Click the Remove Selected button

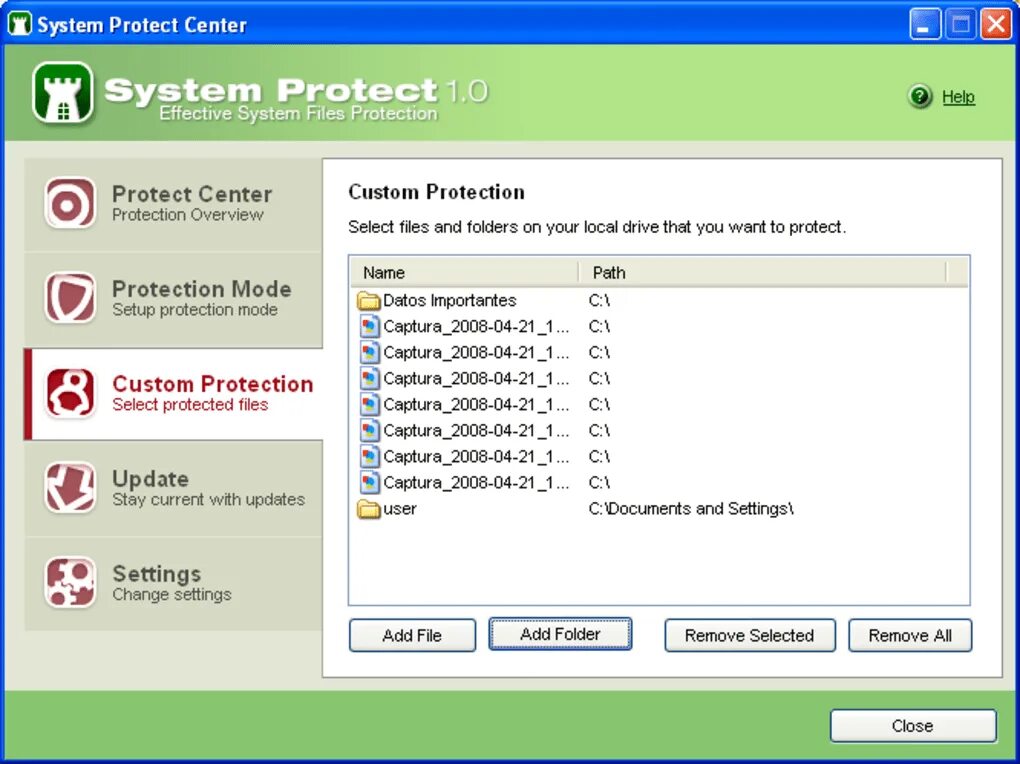coord(749,635)
